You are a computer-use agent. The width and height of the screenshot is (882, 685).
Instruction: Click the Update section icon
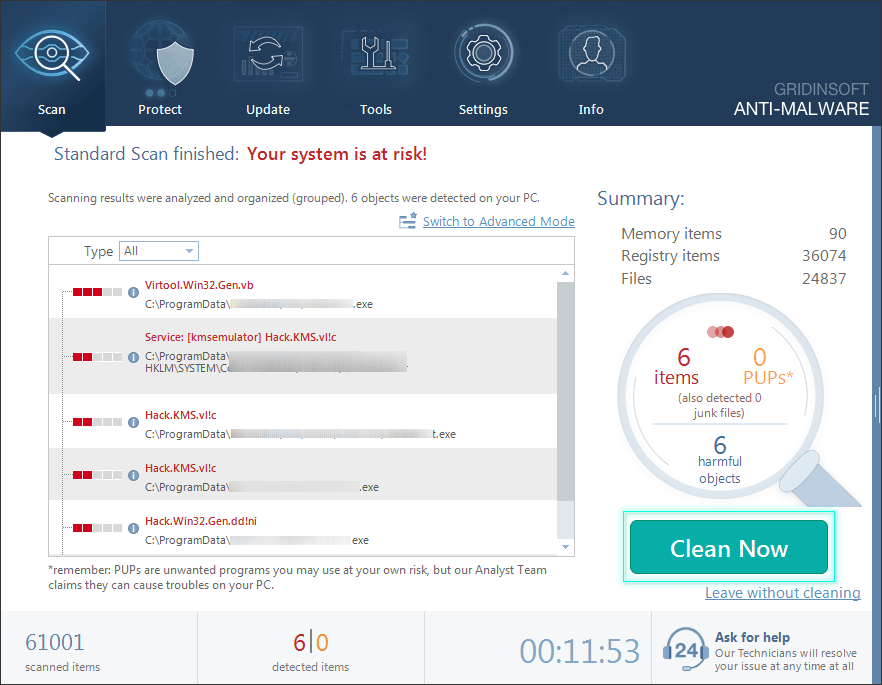[x=268, y=54]
